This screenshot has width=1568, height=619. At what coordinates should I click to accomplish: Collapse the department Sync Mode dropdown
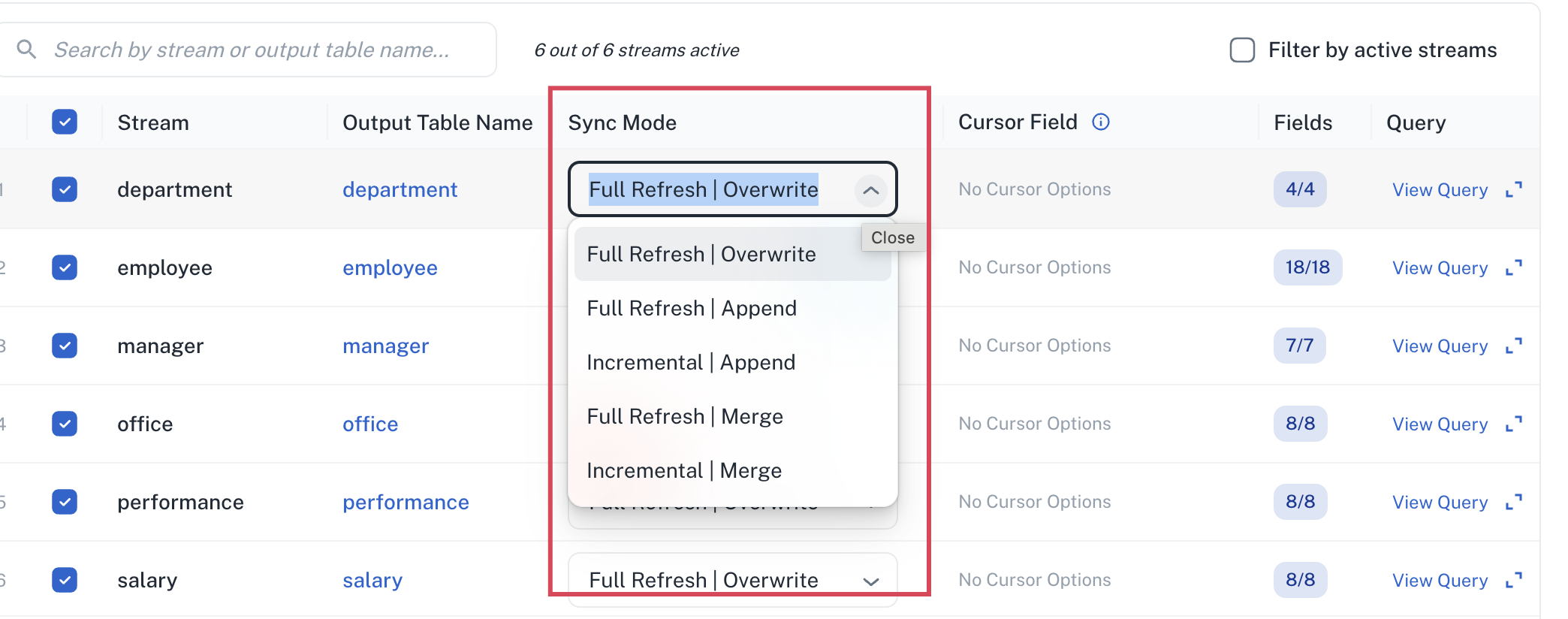(871, 190)
